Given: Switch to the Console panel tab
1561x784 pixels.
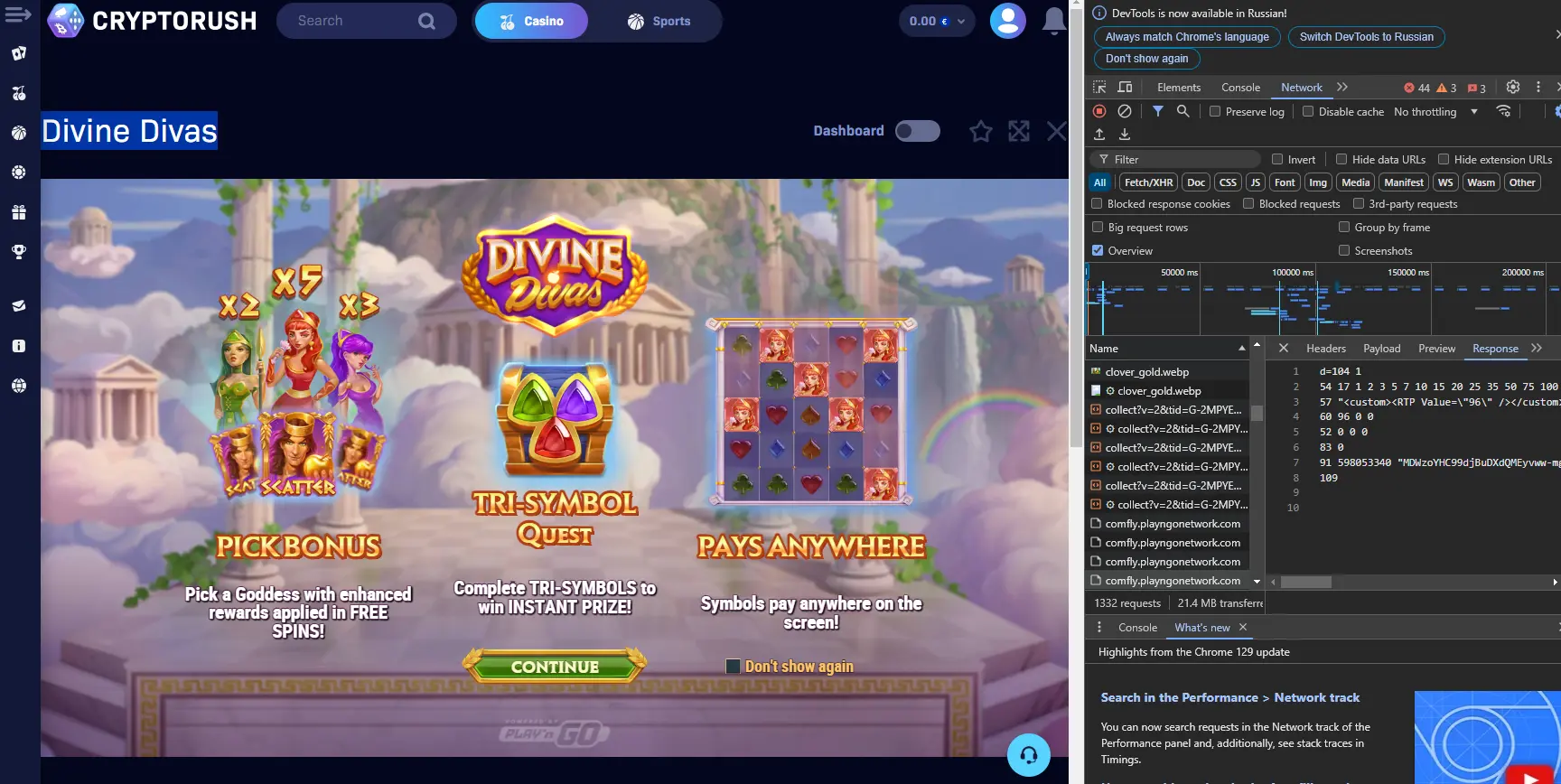Looking at the screenshot, I should tap(1240, 88).
